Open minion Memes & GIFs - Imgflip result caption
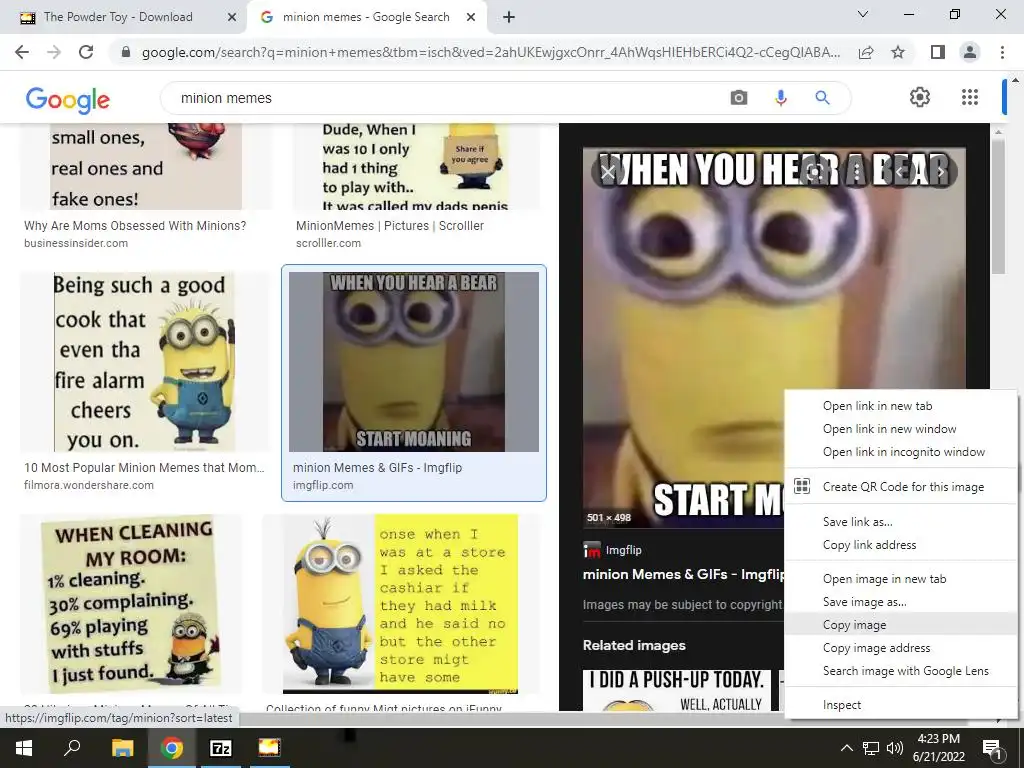The height and width of the screenshot is (768, 1024). [377, 468]
